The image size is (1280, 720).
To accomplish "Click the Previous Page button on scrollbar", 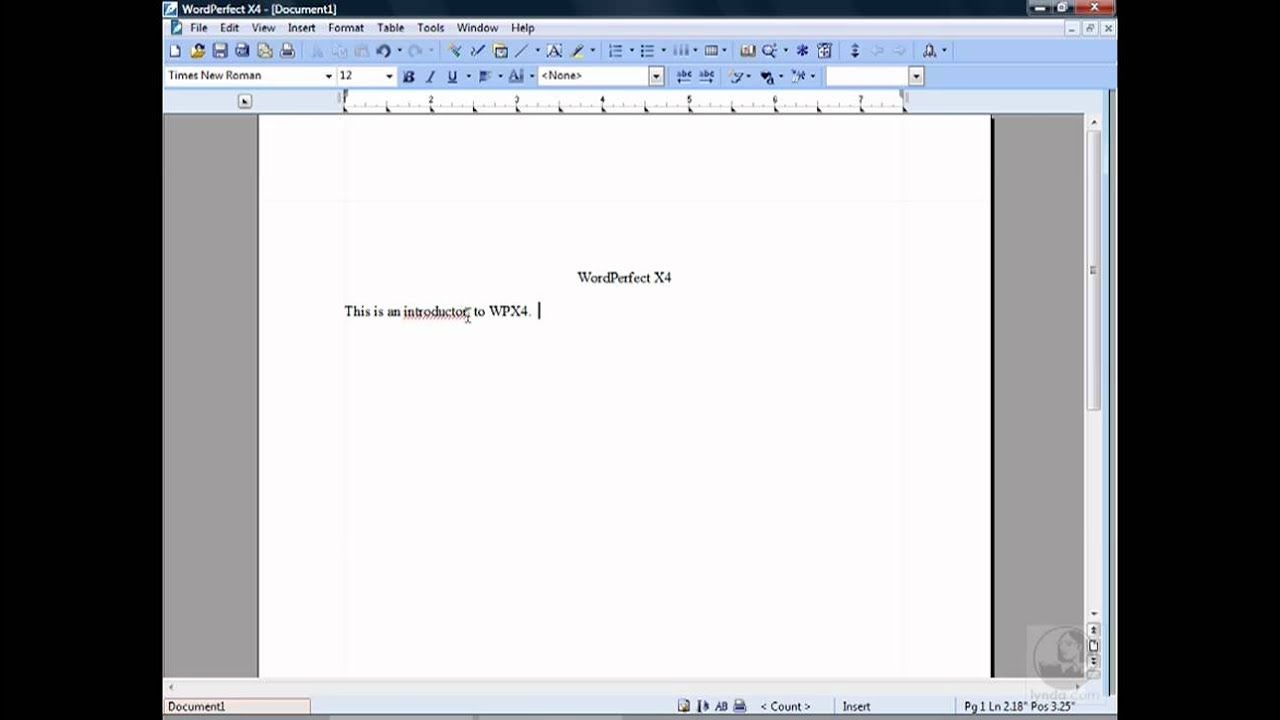I will point(1093,630).
